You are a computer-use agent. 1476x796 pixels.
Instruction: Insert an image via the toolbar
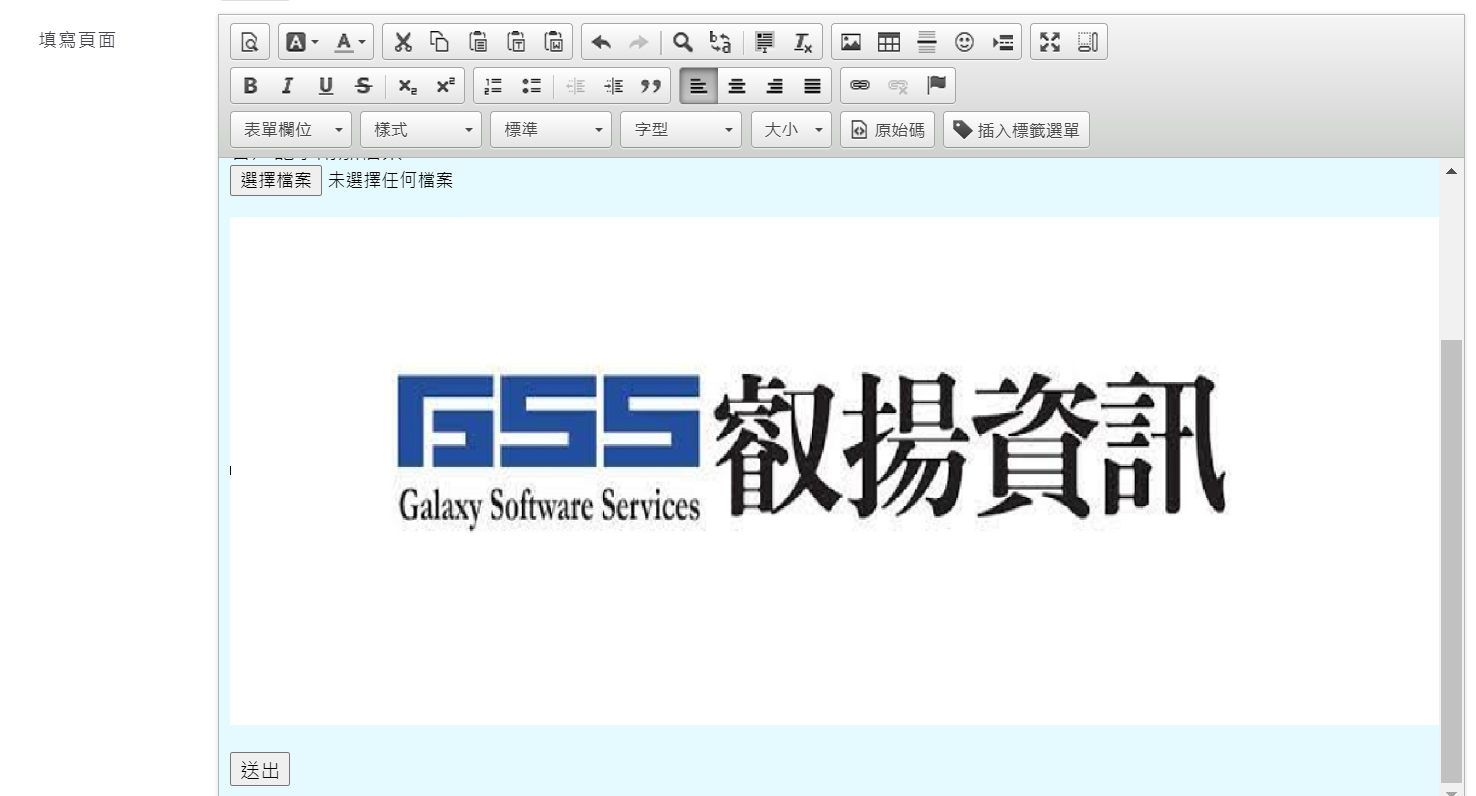click(x=851, y=42)
